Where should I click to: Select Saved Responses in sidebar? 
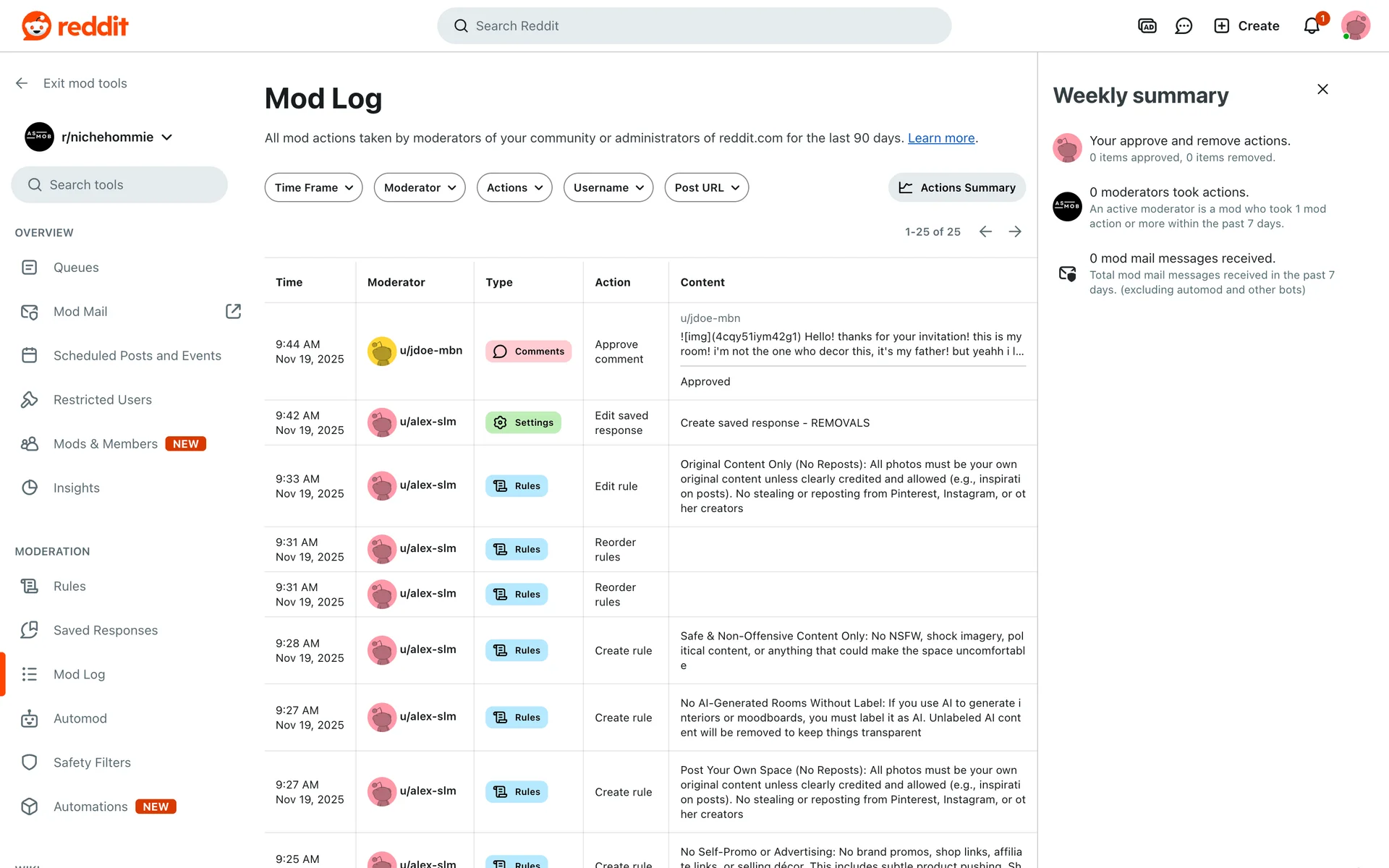pyautogui.click(x=106, y=630)
